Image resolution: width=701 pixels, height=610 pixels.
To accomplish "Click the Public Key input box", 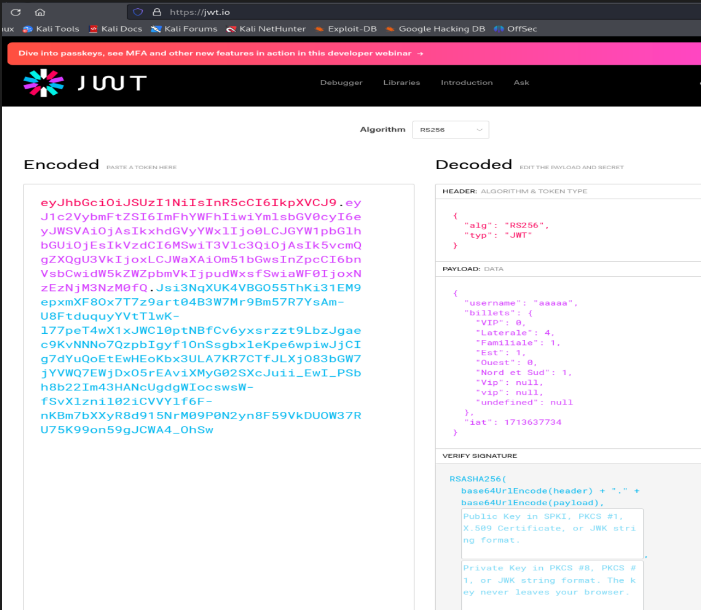I will pyautogui.click(x=552, y=534).
